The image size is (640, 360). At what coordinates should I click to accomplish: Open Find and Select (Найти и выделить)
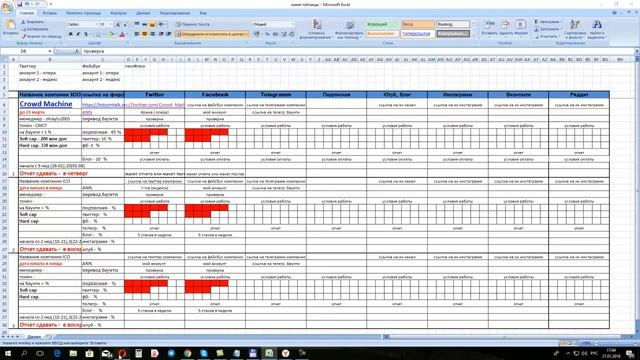click(x=596, y=29)
